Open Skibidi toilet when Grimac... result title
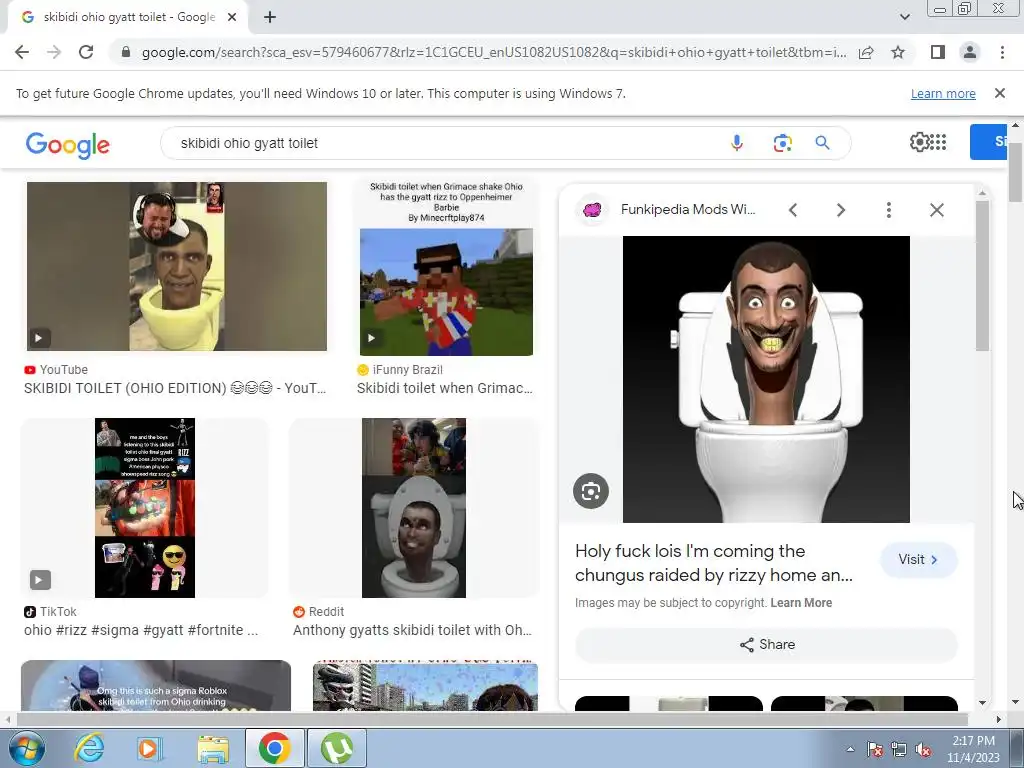1024x768 pixels. [x=445, y=388]
